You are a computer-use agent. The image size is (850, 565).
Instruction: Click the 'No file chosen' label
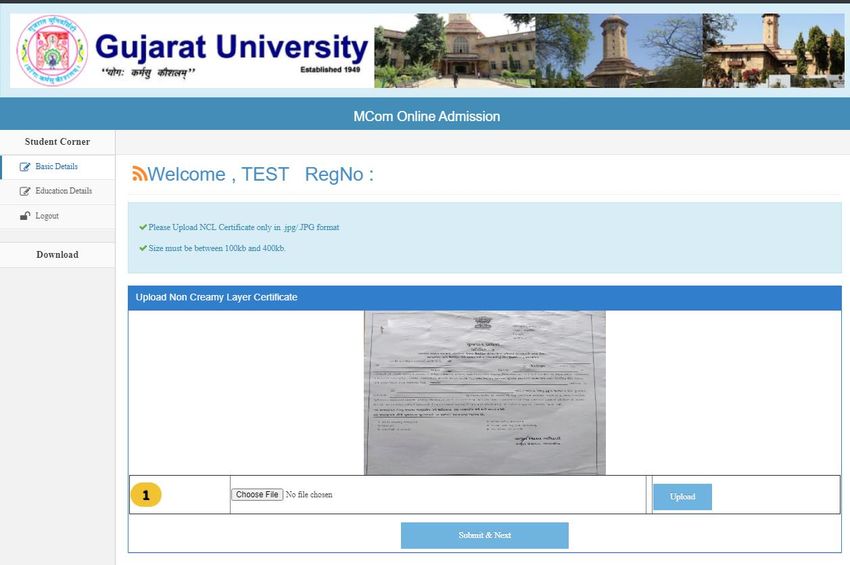(309, 495)
